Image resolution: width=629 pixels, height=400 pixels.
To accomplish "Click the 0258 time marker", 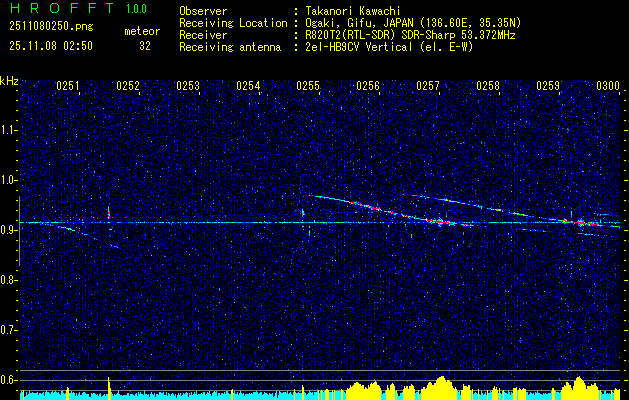I will tap(488, 86).
